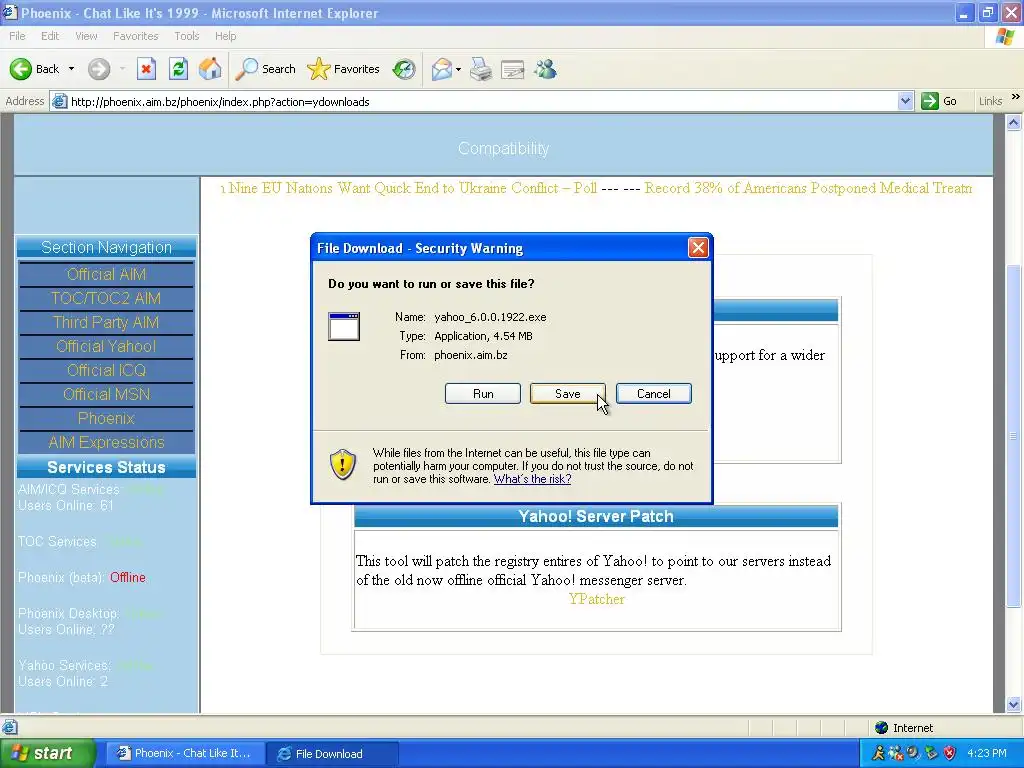The width and height of the screenshot is (1024, 768).
Task: Click the address bar URL field
Action: coord(482,101)
